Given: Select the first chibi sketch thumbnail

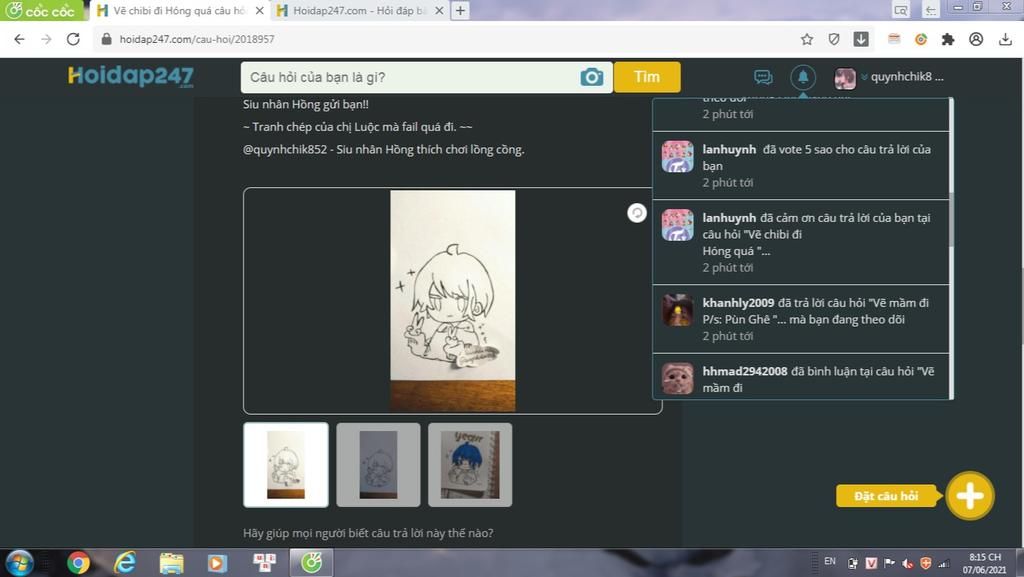Looking at the screenshot, I should [286, 465].
